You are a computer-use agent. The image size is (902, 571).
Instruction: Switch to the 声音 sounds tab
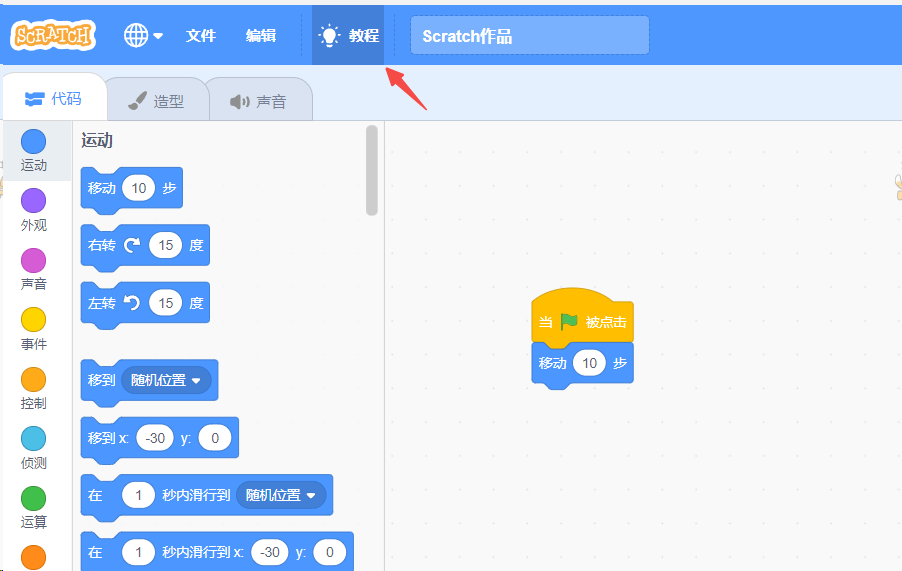259,101
